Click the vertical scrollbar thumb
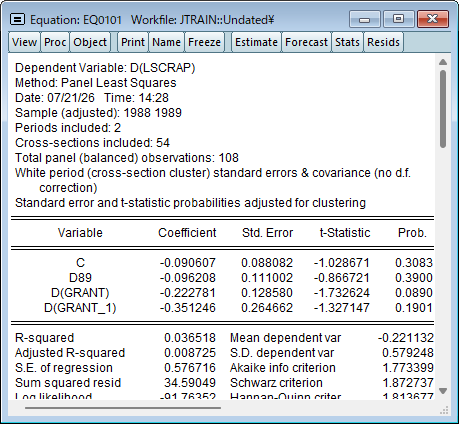The image size is (459, 424). pyautogui.click(x=443, y=109)
